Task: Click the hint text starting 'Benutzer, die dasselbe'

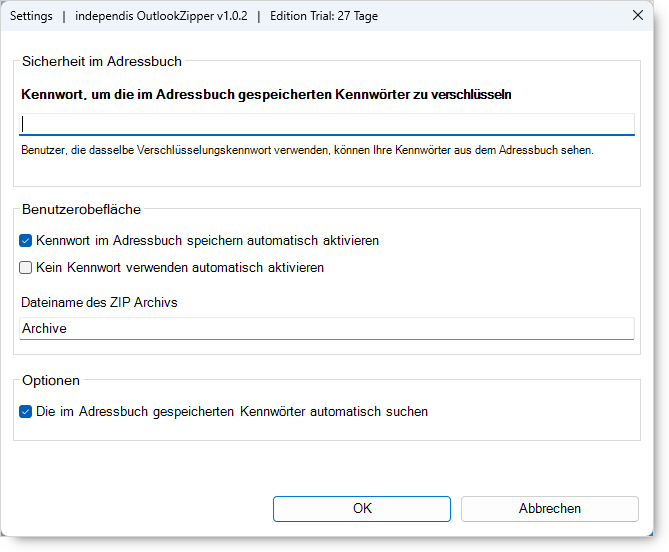Action: point(307,150)
